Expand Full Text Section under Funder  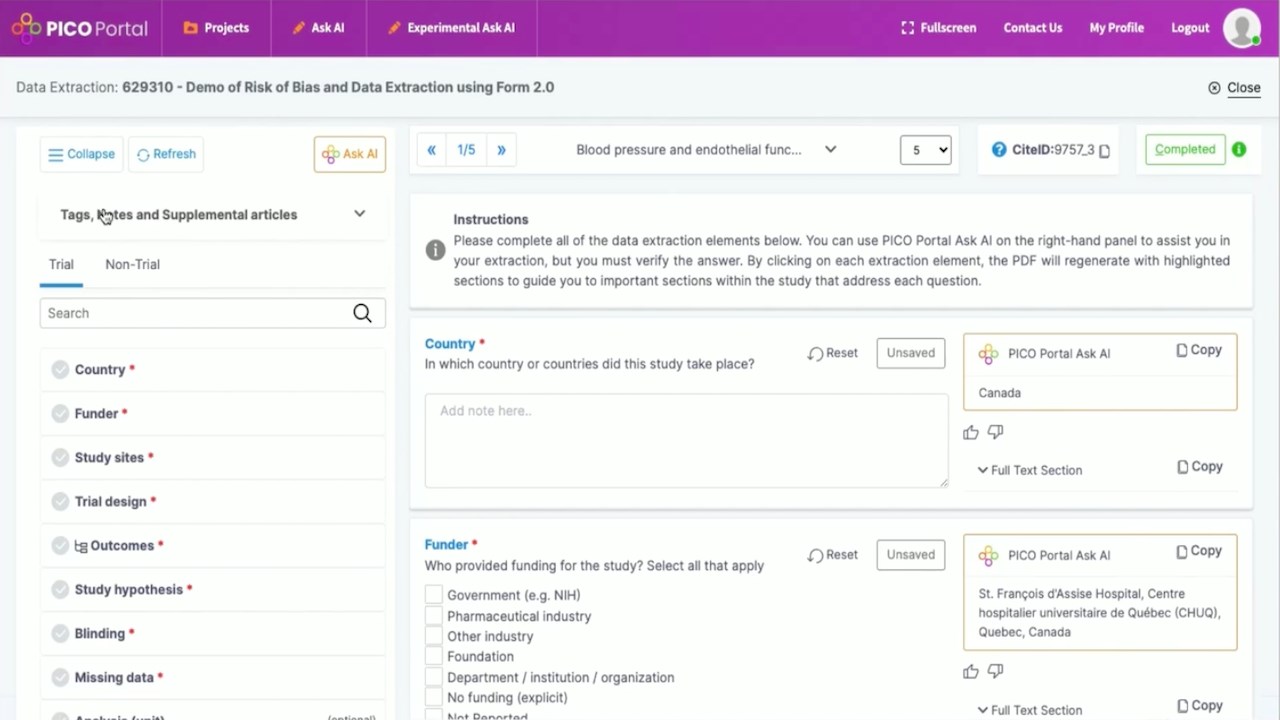coord(1029,710)
